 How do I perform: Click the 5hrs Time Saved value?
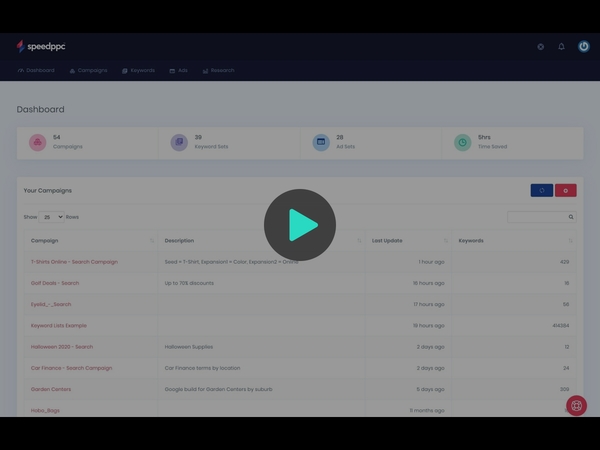click(484, 137)
